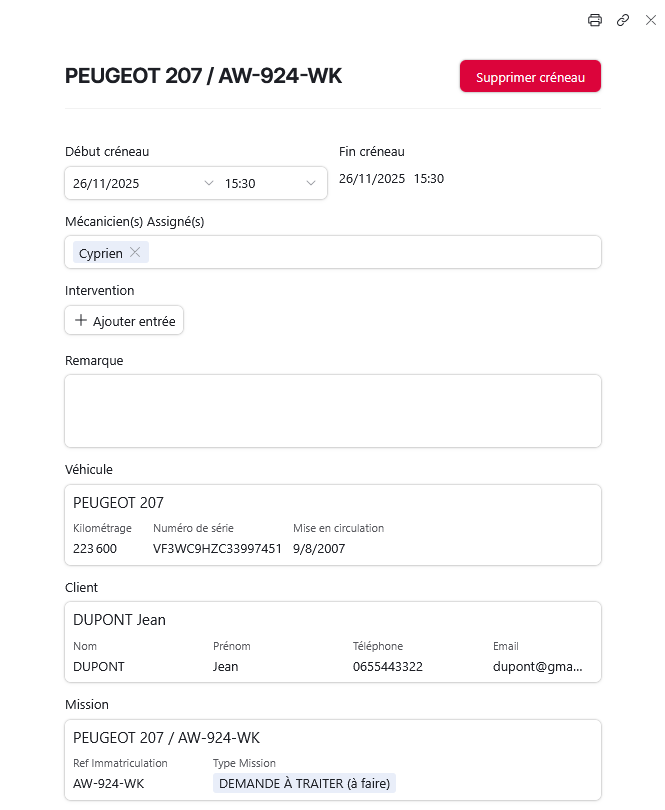The height and width of the screenshot is (810, 665).
Task: Click the client phone number 0655443322
Action: [x=388, y=666]
